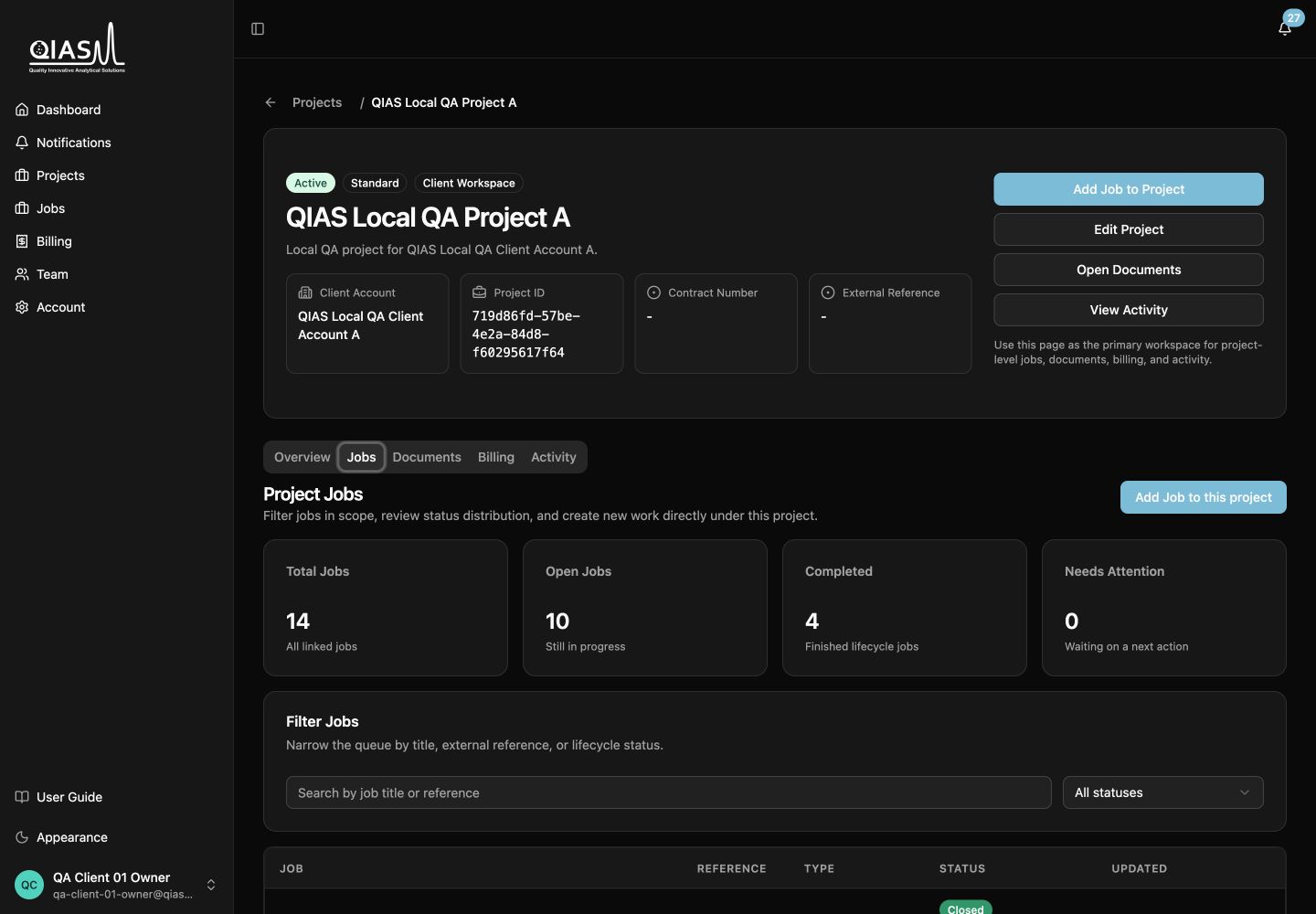Click the Edit Project button

pos(1129,229)
